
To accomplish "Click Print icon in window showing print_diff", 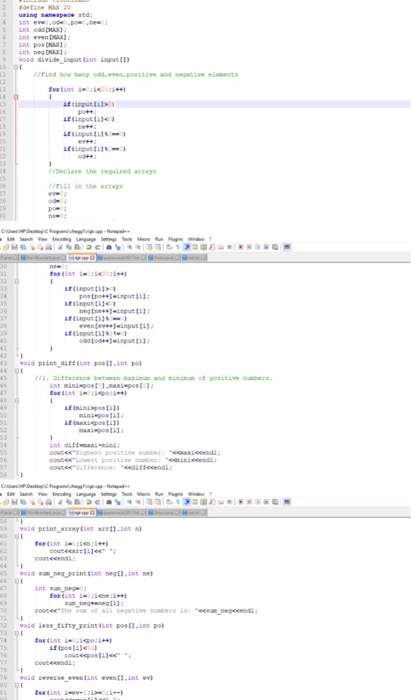I will click(48, 247).
